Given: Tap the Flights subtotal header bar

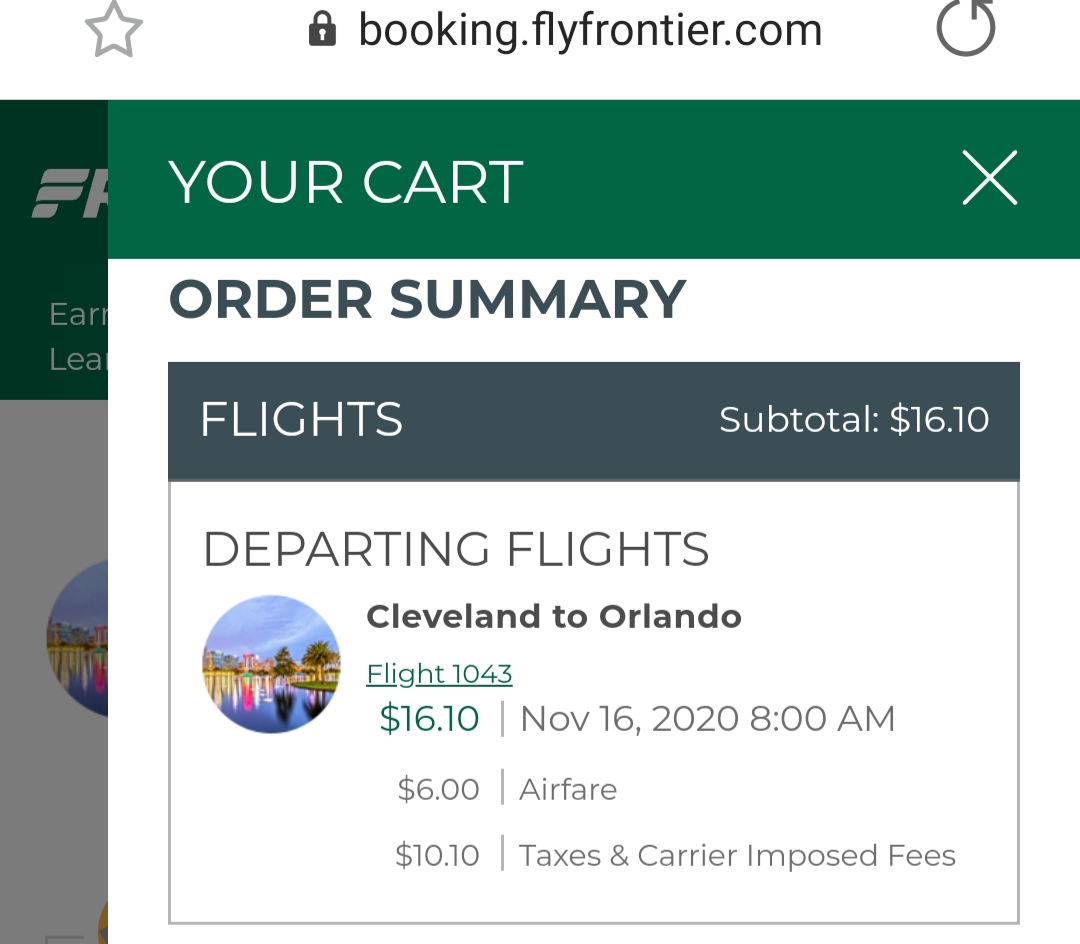Looking at the screenshot, I should coord(594,421).
